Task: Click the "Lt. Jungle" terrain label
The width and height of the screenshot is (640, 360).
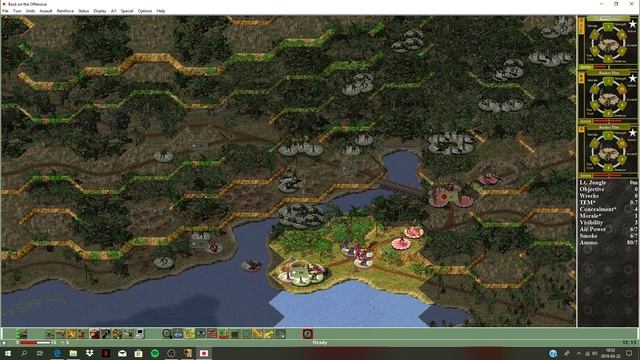Action: pyautogui.click(x=593, y=183)
